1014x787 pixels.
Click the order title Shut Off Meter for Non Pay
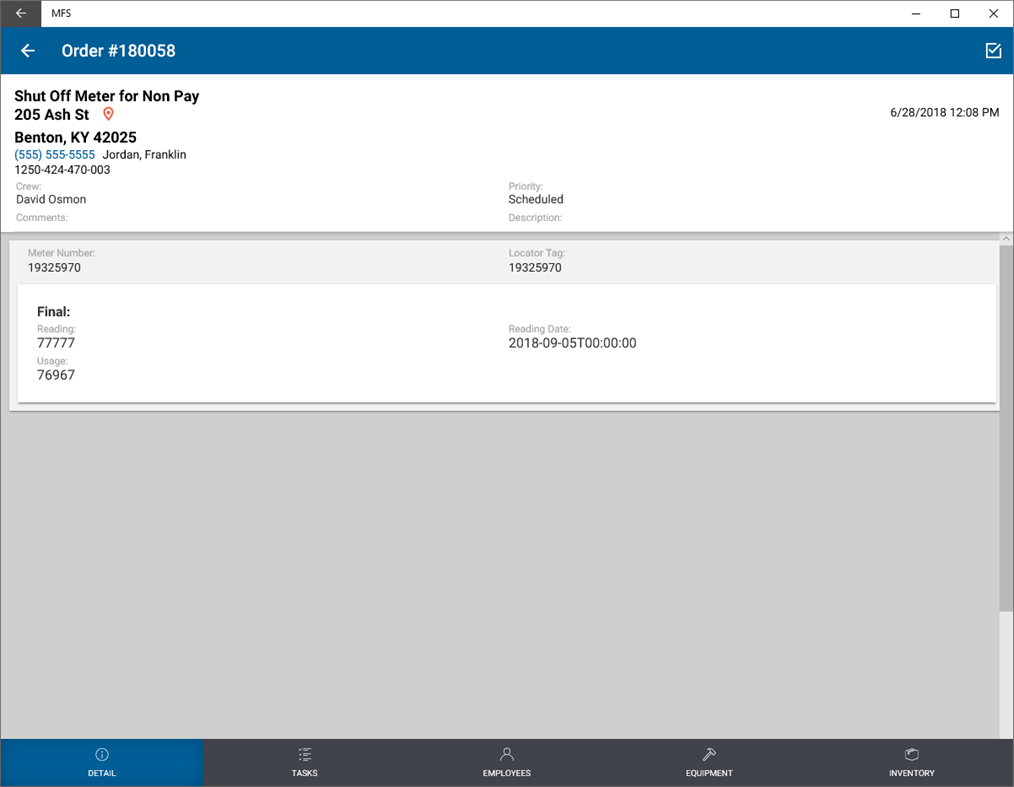107,96
